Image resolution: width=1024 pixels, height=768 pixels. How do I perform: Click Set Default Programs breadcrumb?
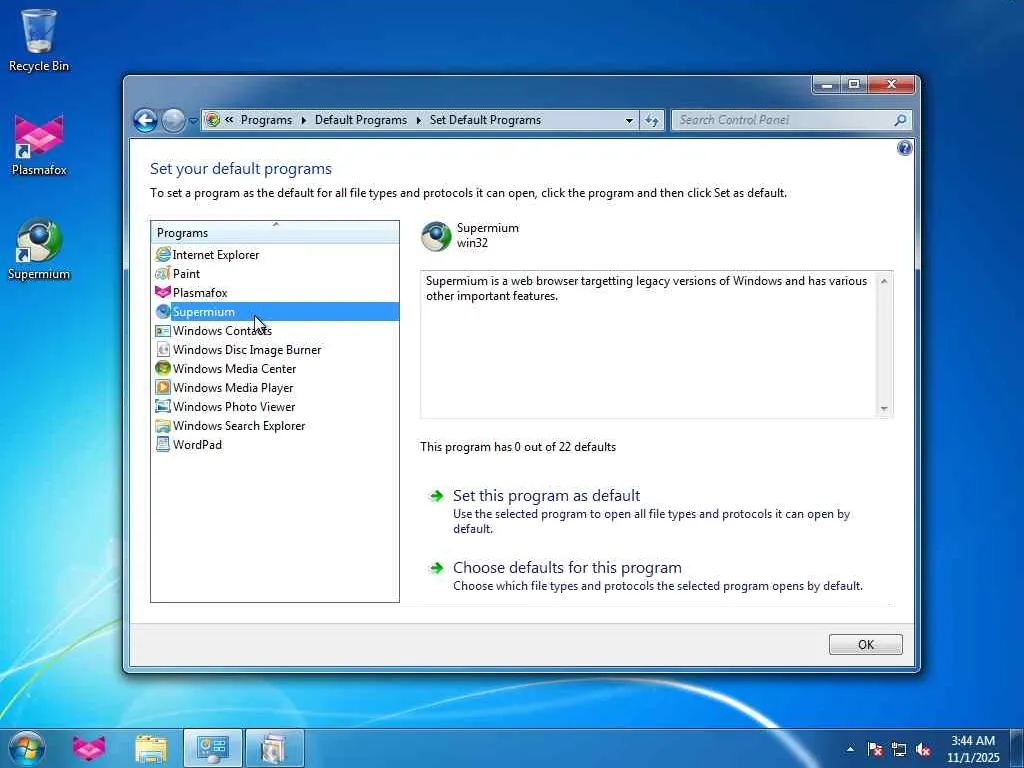click(485, 120)
